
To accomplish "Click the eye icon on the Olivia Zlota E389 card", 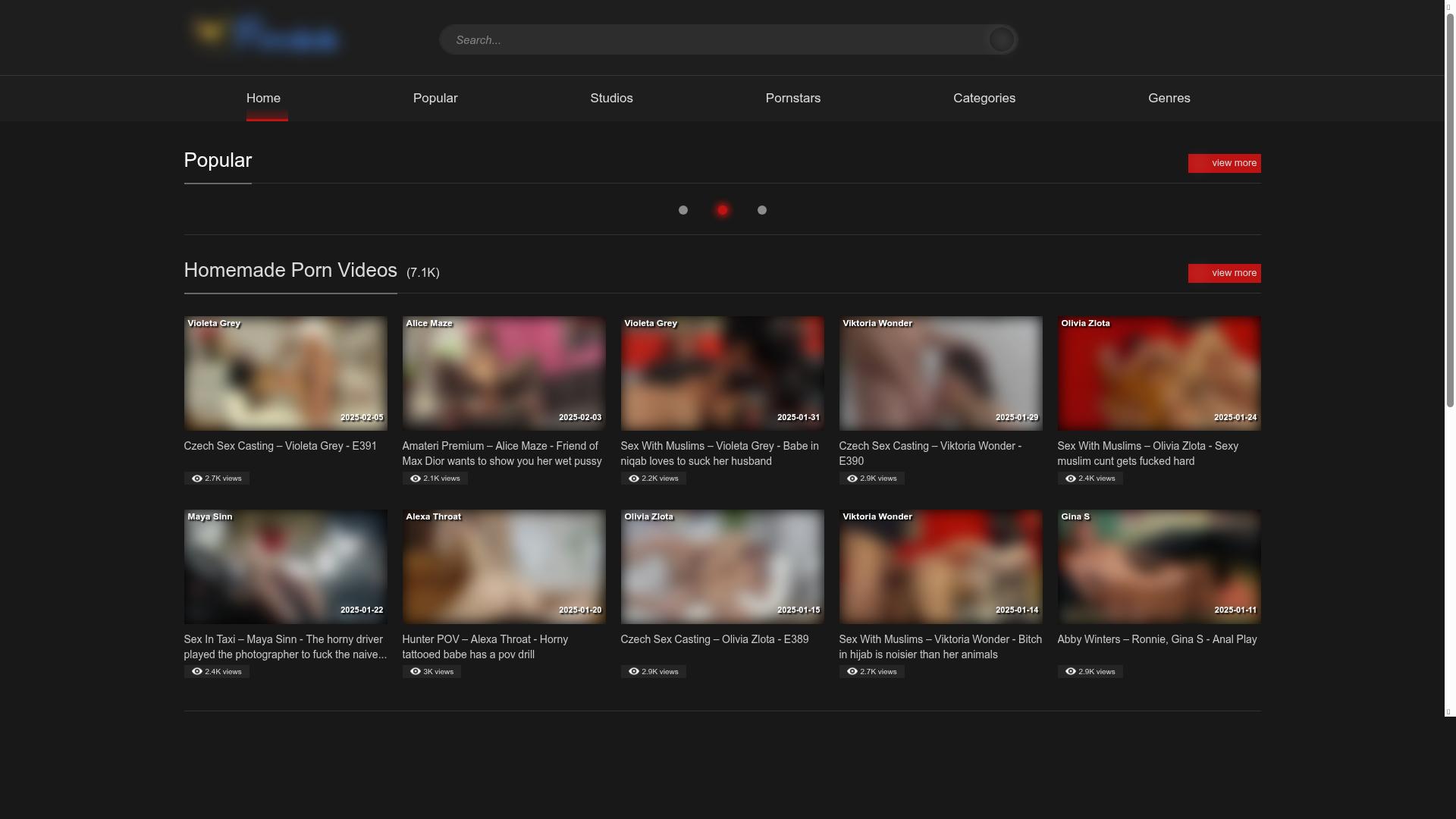I will [633, 671].
